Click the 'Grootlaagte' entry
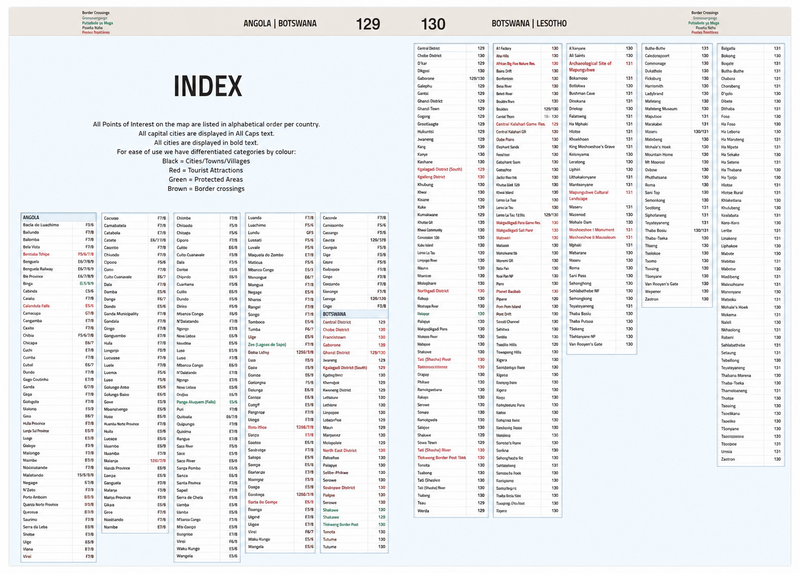This screenshot has width=800, height=573. pyautogui.click(x=428, y=124)
